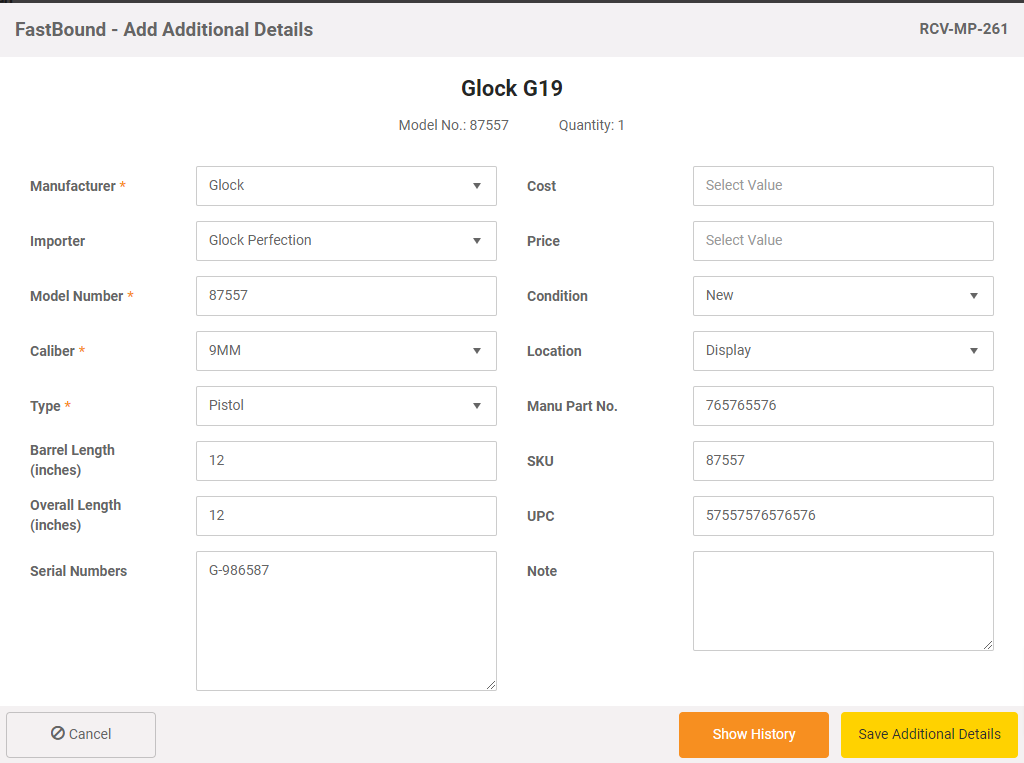The image size is (1024, 763).
Task: Click the Show History button
Action: [754, 734]
